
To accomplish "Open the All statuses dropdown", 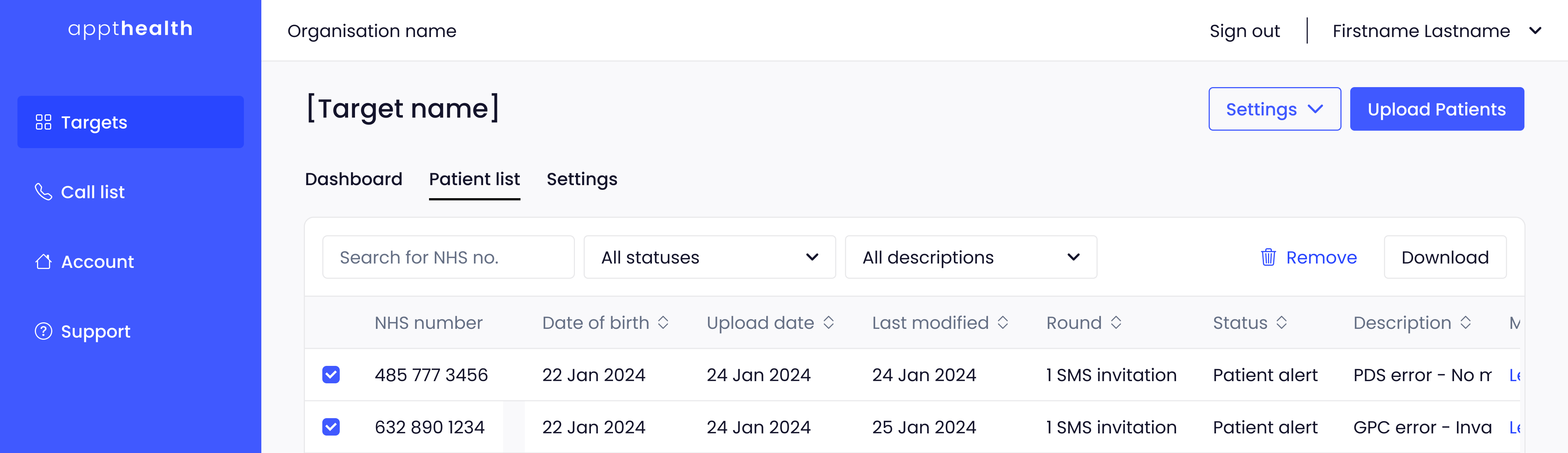I will (x=710, y=257).
